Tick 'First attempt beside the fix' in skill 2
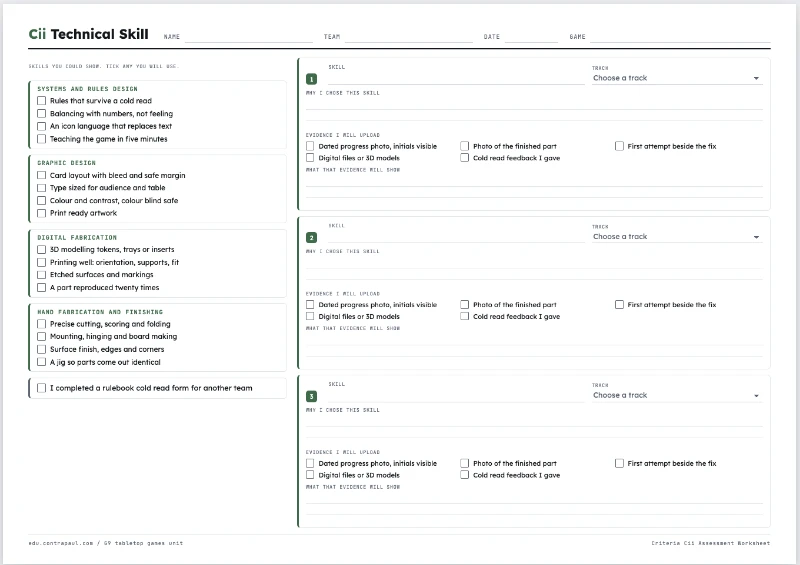Viewport: 800px width, 565px height. (x=619, y=305)
